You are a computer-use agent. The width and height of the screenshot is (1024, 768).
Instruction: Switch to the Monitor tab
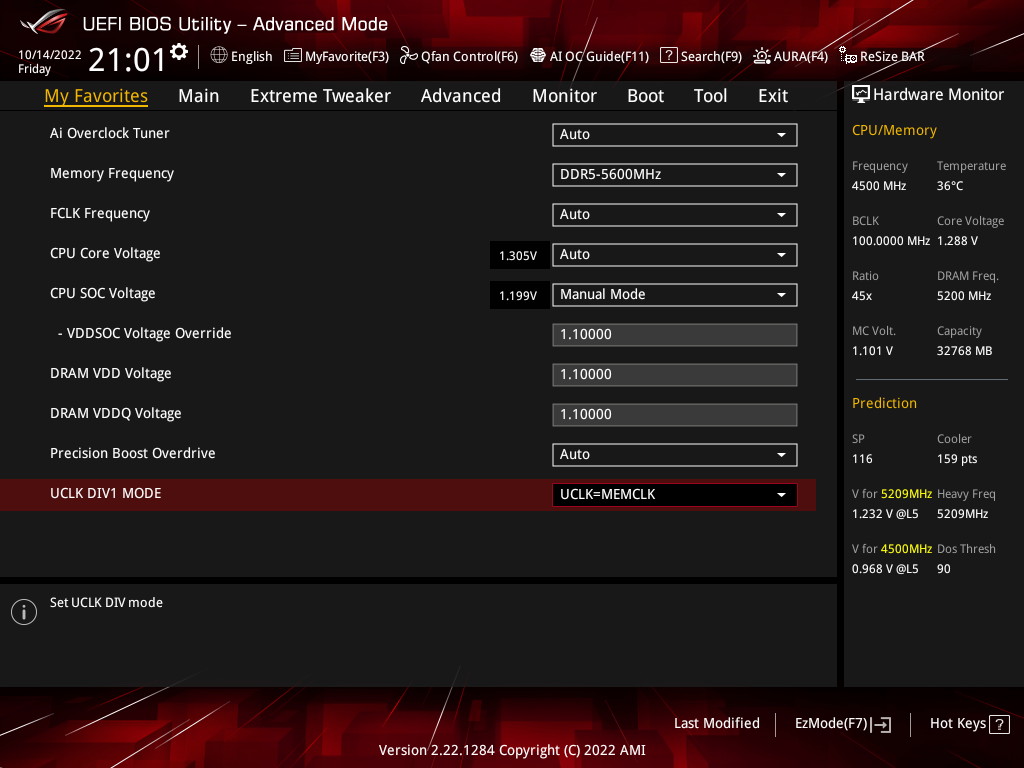[x=564, y=96]
